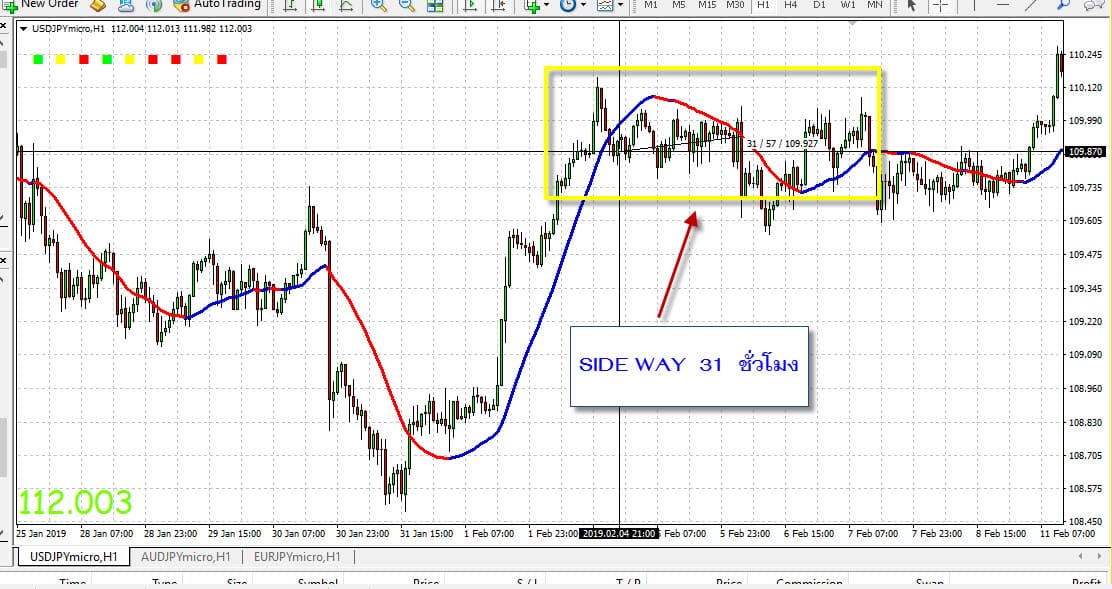Toggle chart shift from right border

[x=499, y=6]
